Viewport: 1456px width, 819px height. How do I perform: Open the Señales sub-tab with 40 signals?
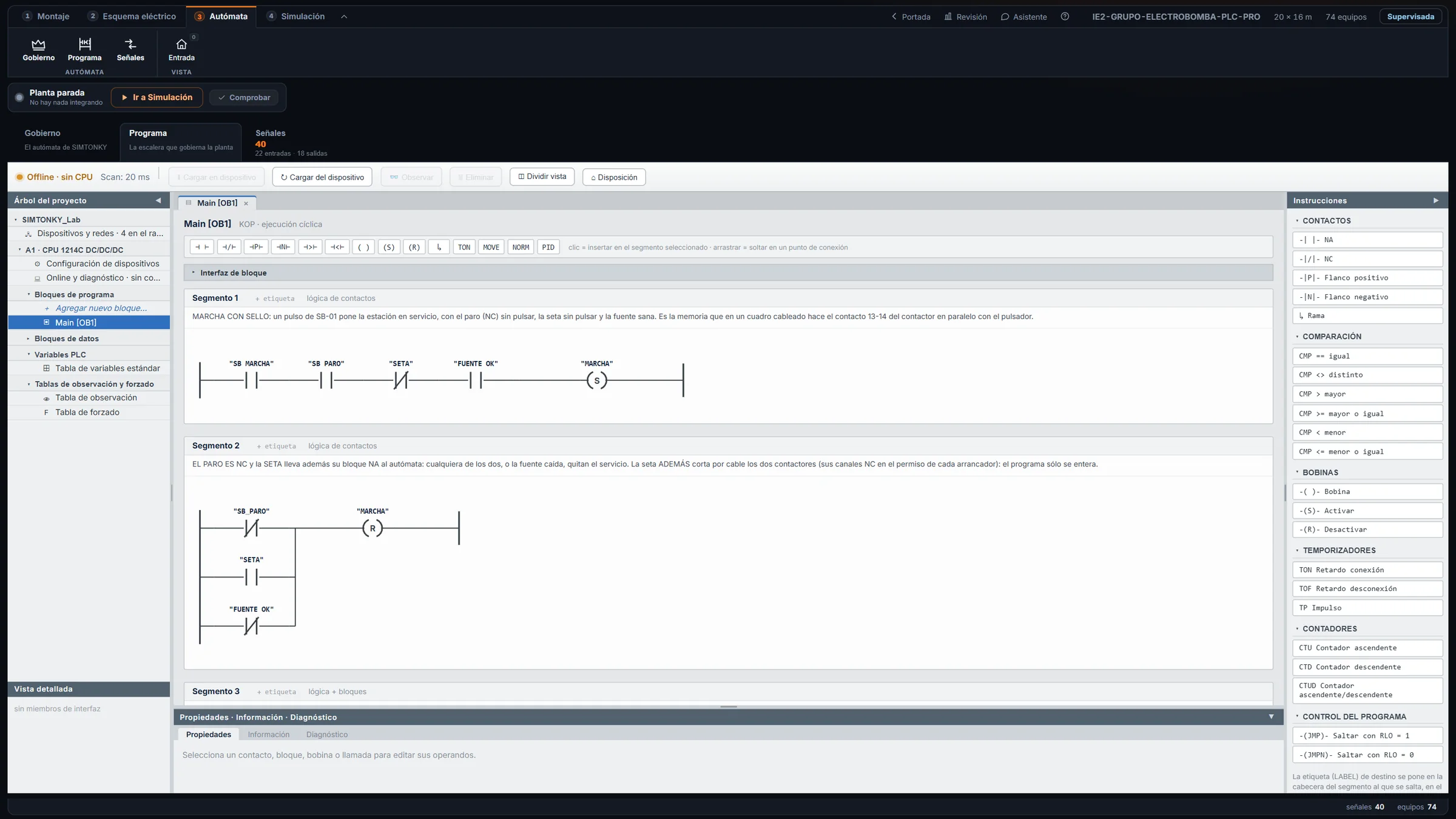pyautogui.click(x=291, y=143)
